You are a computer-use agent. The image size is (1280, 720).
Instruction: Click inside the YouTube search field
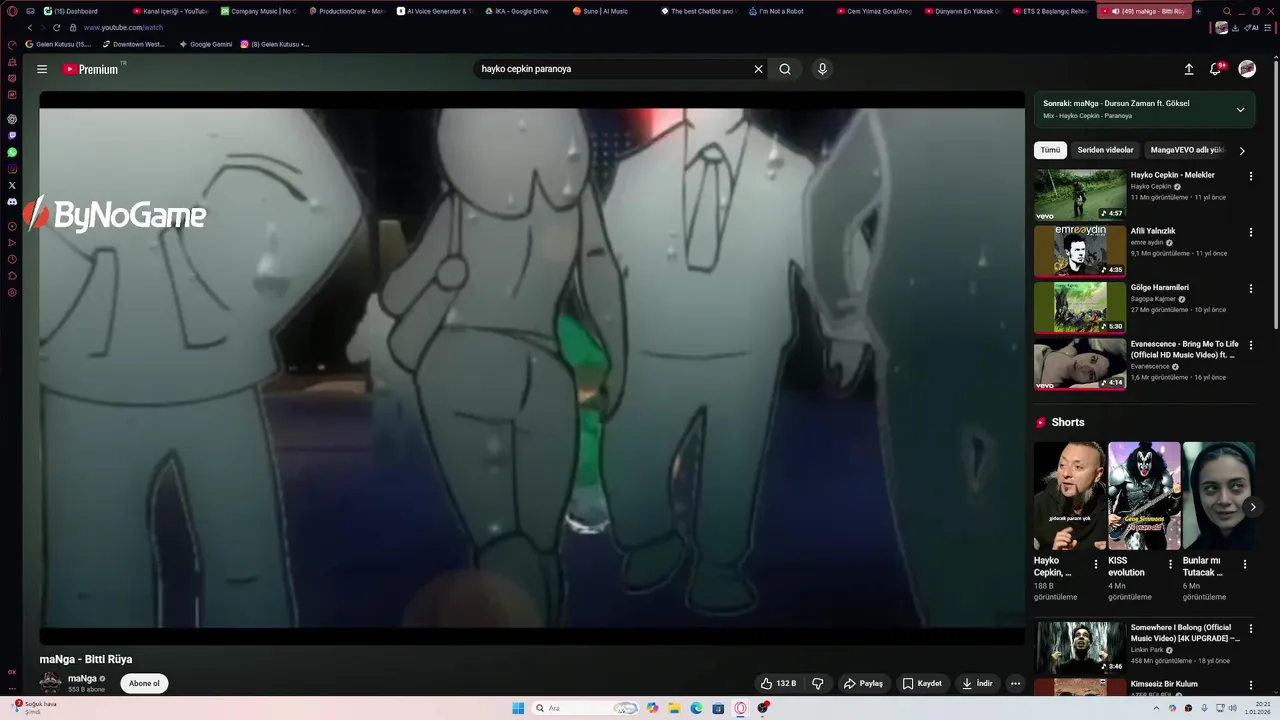click(610, 69)
